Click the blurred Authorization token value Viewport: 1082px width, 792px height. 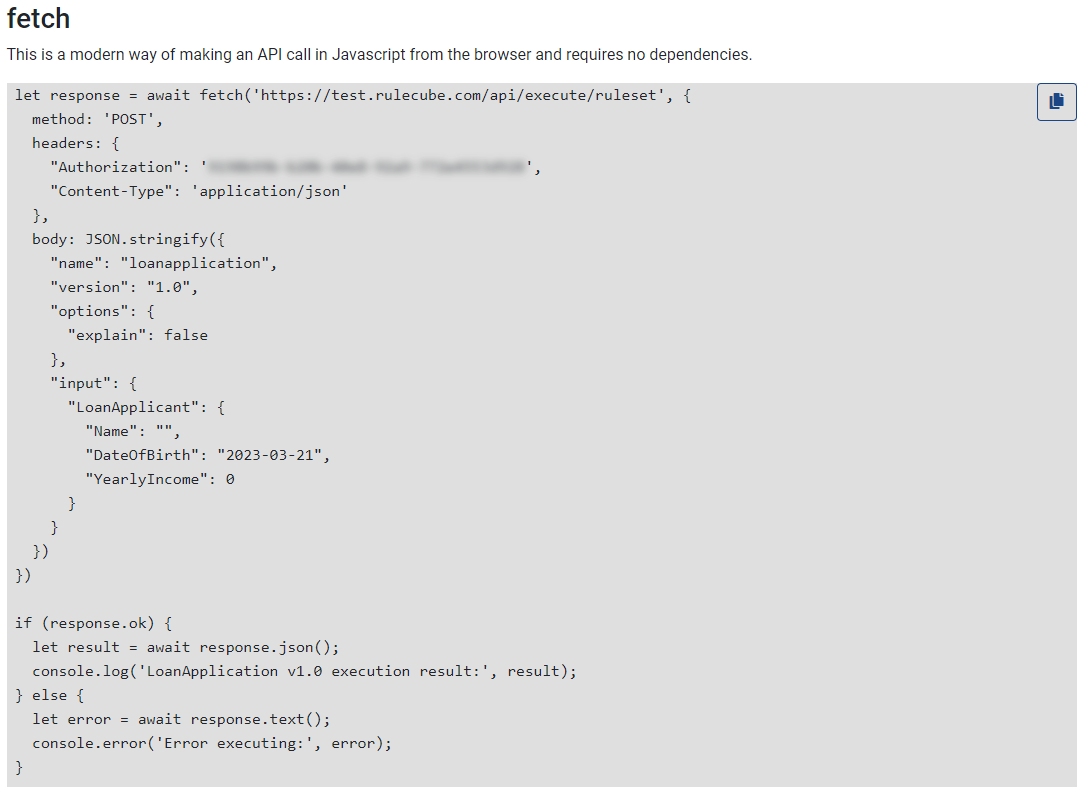pos(369,167)
